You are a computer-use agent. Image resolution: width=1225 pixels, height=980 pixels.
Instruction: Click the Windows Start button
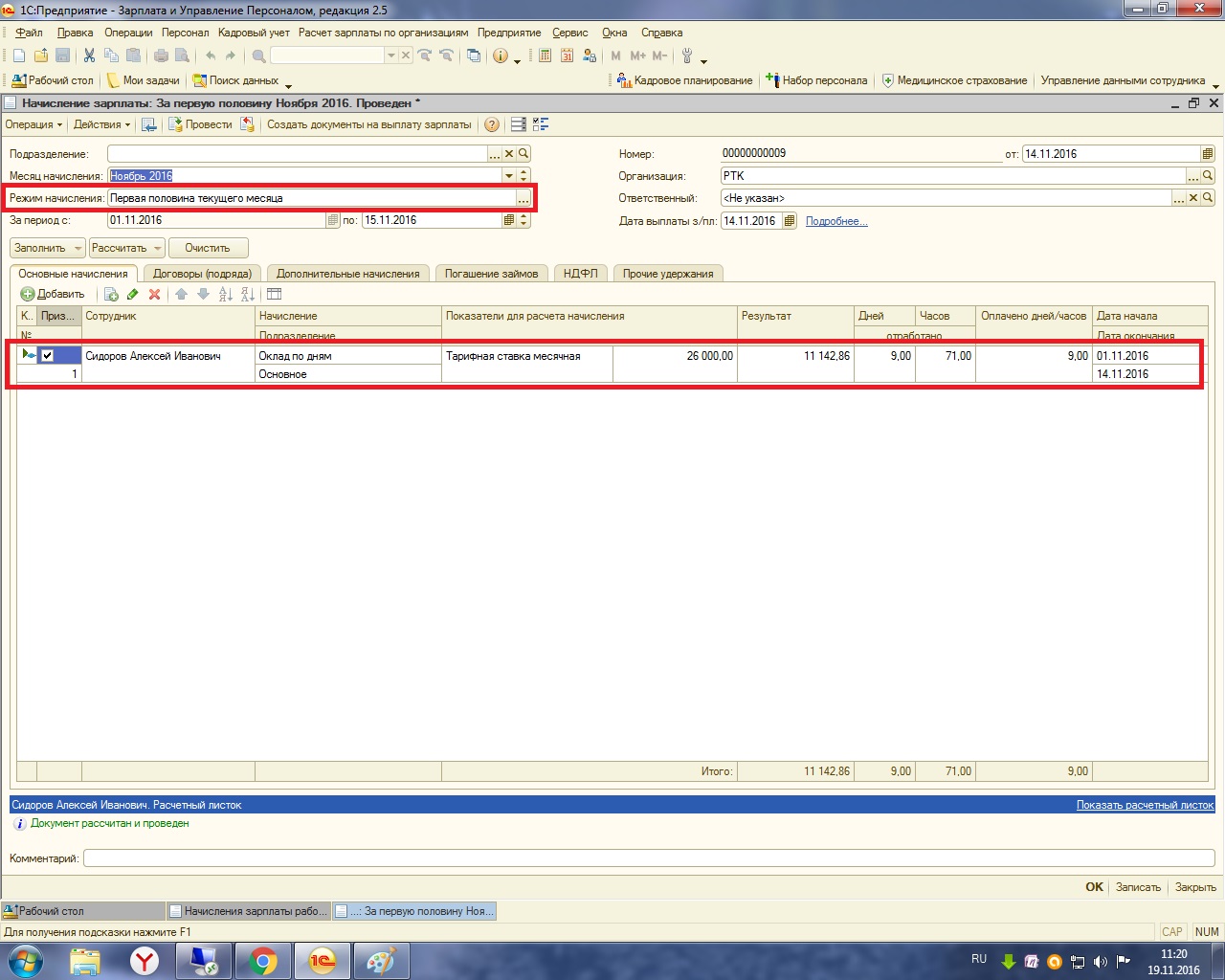(x=25, y=960)
